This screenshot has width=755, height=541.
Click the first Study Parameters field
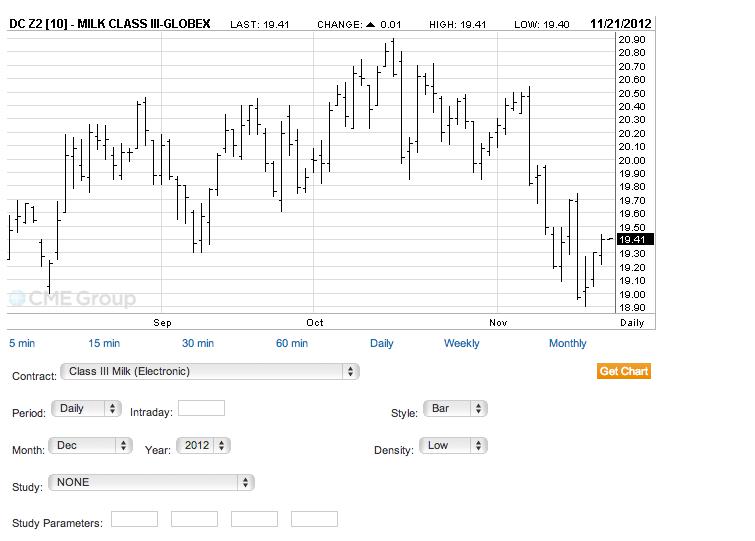click(x=134, y=519)
